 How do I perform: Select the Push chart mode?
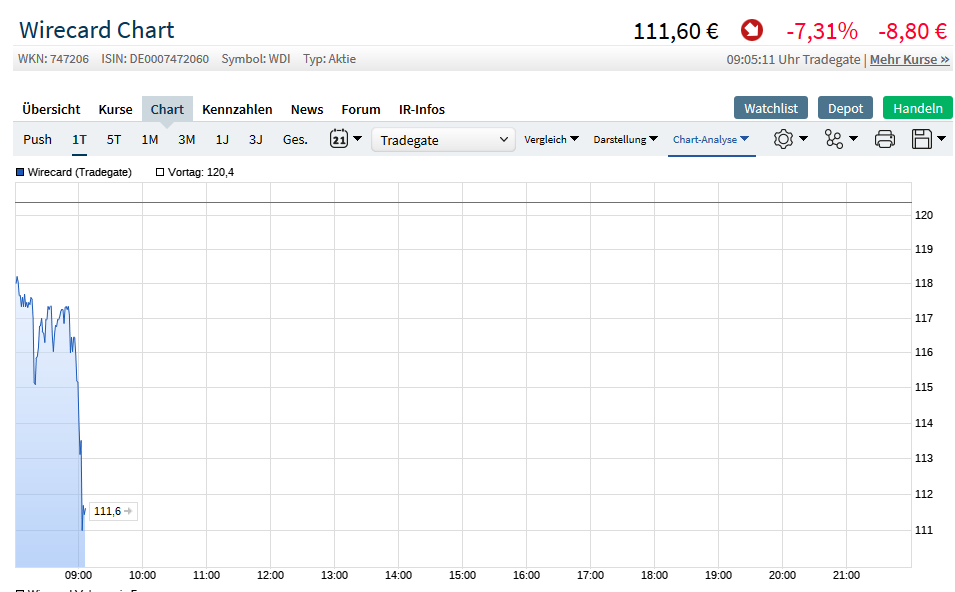point(37,139)
